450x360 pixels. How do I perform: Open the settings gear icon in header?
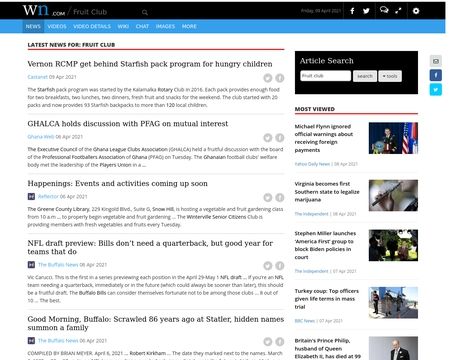coord(416,11)
